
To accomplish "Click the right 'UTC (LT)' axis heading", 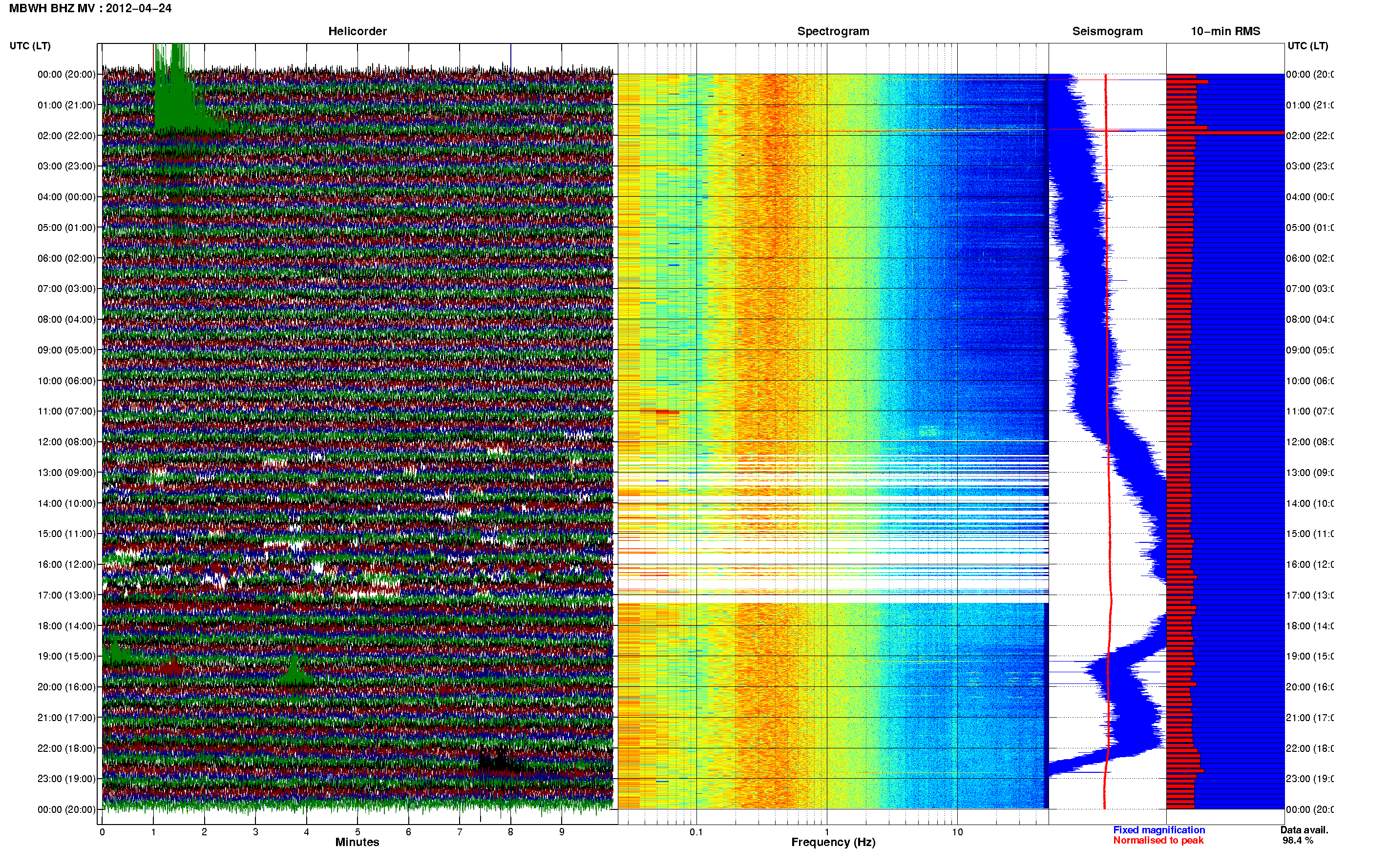I will click(x=1307, y=46).
